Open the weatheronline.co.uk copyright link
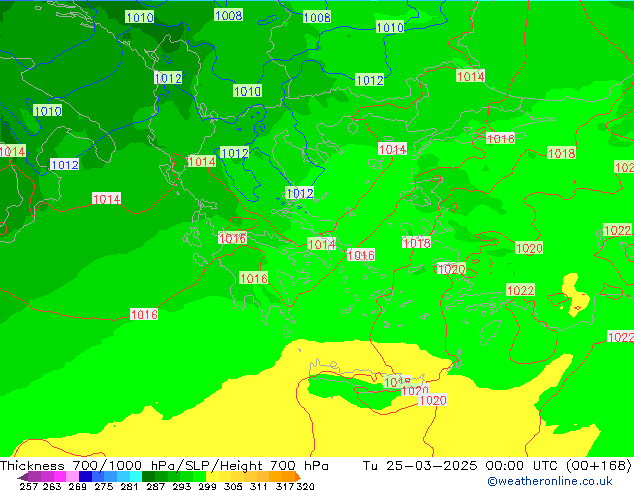This screenshot has width=634, height=490. tap(550, 481)
